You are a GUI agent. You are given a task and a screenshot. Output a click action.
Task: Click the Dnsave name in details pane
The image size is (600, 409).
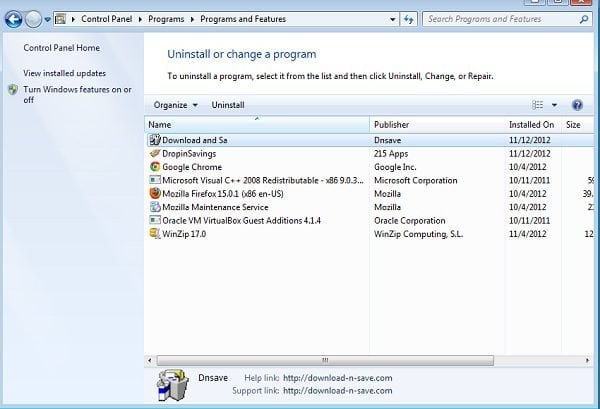tap(213, 378)
